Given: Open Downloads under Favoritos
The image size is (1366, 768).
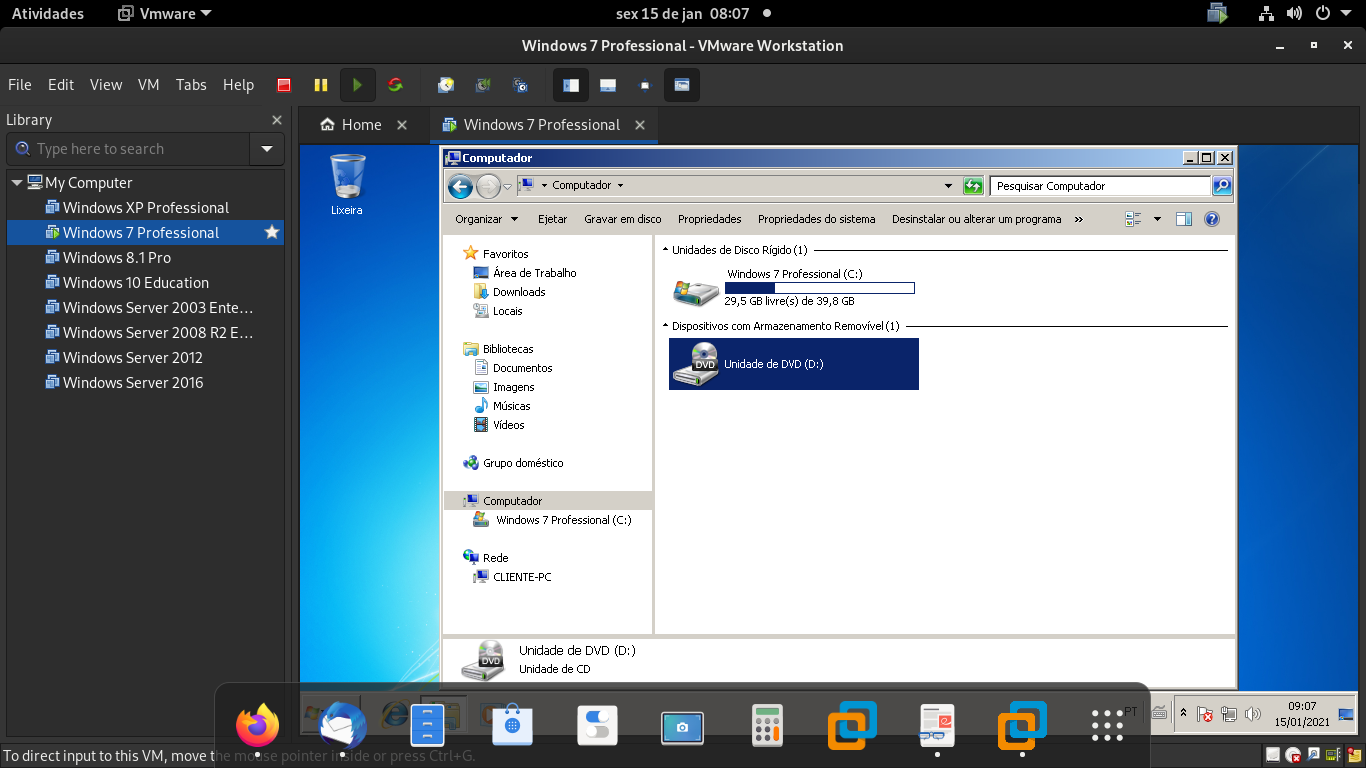Looking at the screenshot, I should click(518, 292).
